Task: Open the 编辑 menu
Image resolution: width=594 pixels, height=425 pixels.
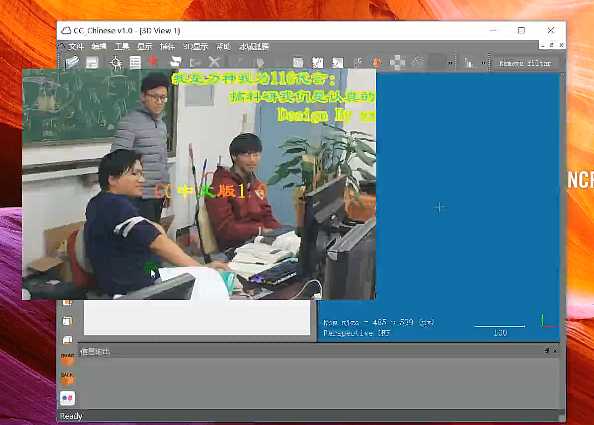Action: point(99,47)
